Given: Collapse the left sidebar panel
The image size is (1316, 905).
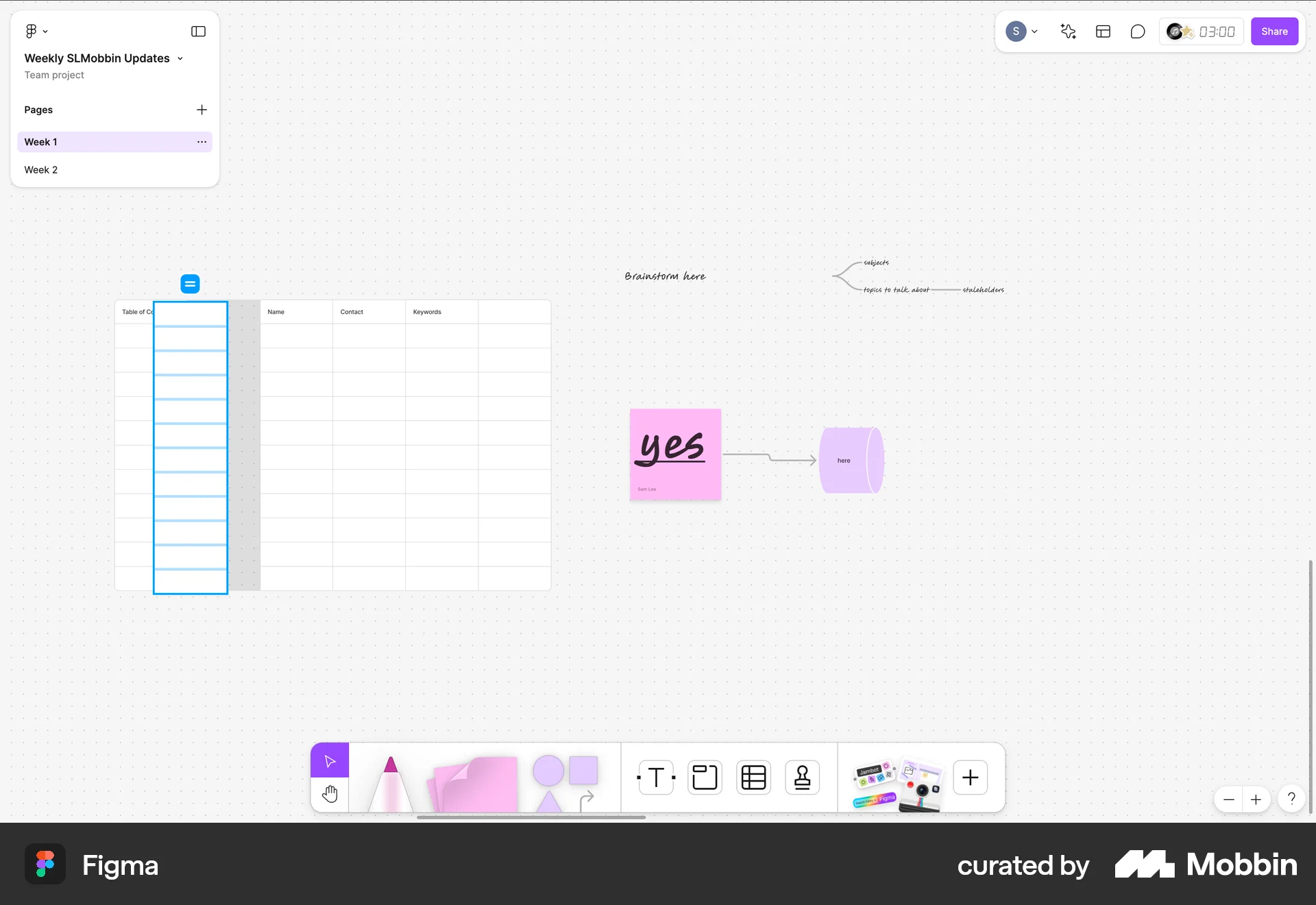Looking at the screenshot, I should [198, 31].
